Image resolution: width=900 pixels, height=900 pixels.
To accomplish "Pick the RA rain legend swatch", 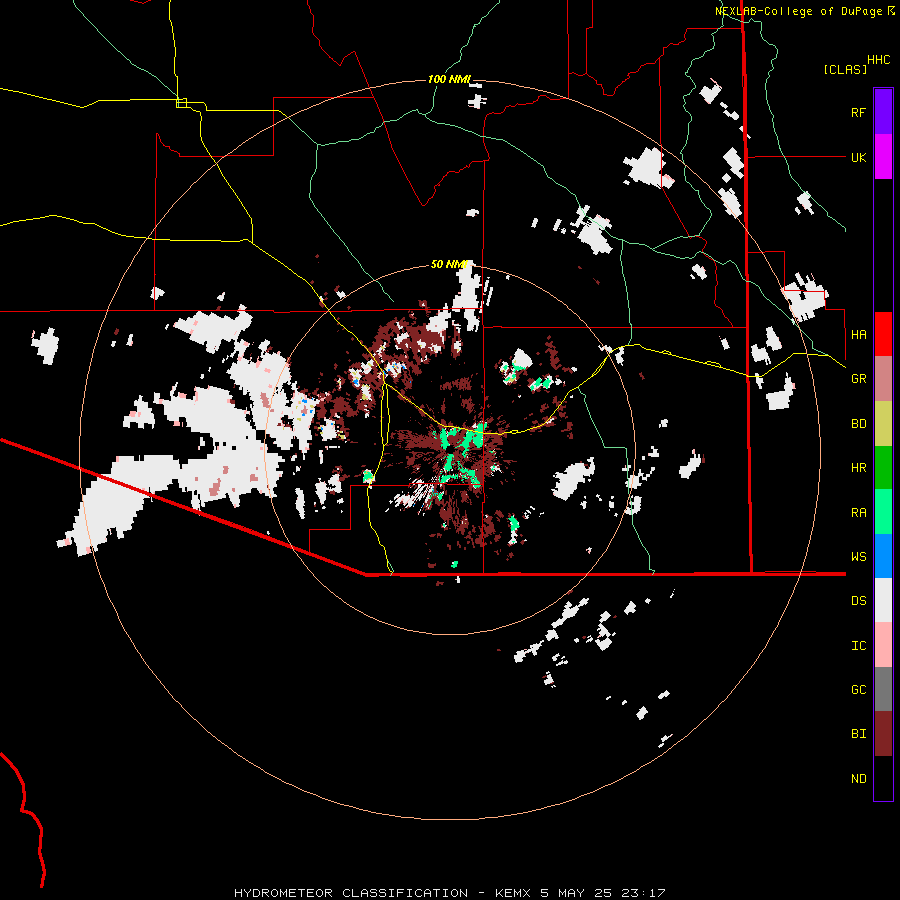I will click(x=883, y=512).
